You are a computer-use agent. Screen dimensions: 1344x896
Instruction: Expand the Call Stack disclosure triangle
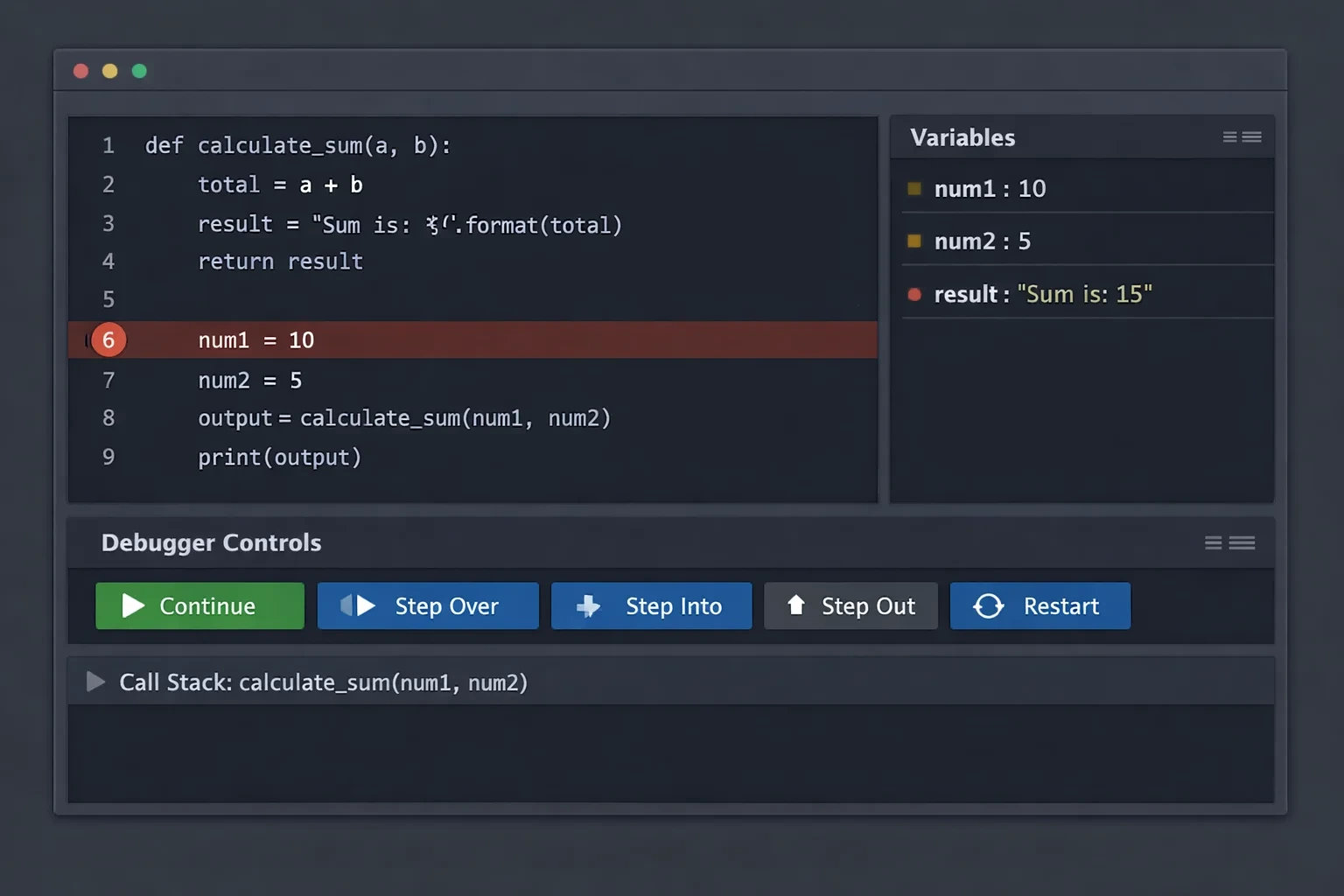click(x=95, y=682)
